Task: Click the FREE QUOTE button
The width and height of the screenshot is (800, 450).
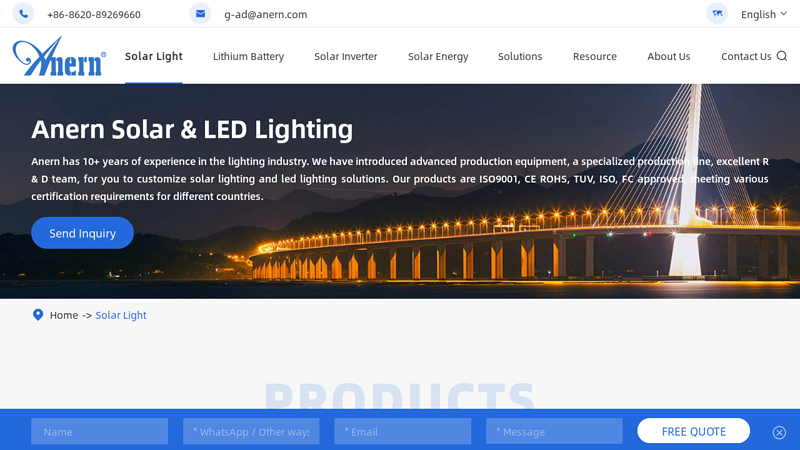Action: tap(693, 431)
